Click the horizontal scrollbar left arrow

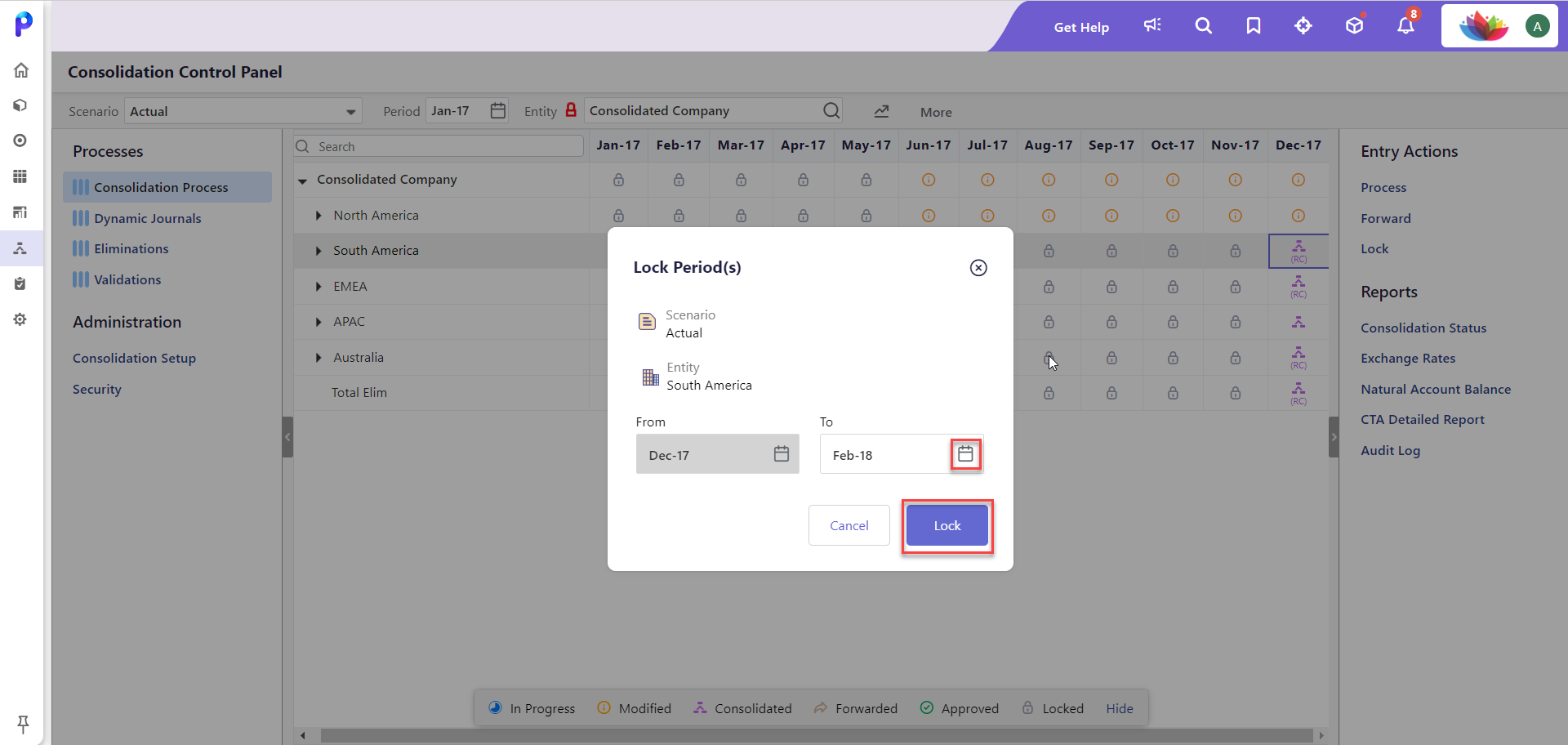click(303, 736)
